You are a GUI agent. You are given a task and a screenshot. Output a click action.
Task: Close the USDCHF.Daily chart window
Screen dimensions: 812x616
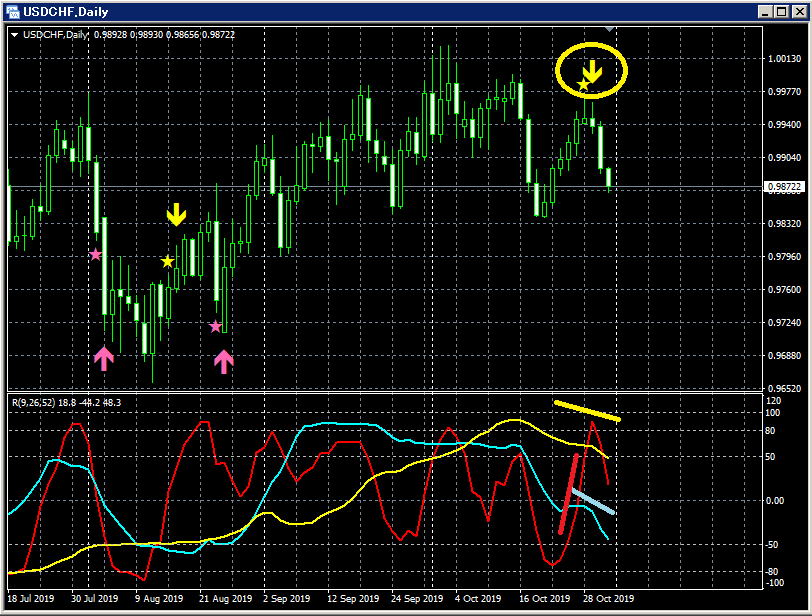tap(800, 11)
